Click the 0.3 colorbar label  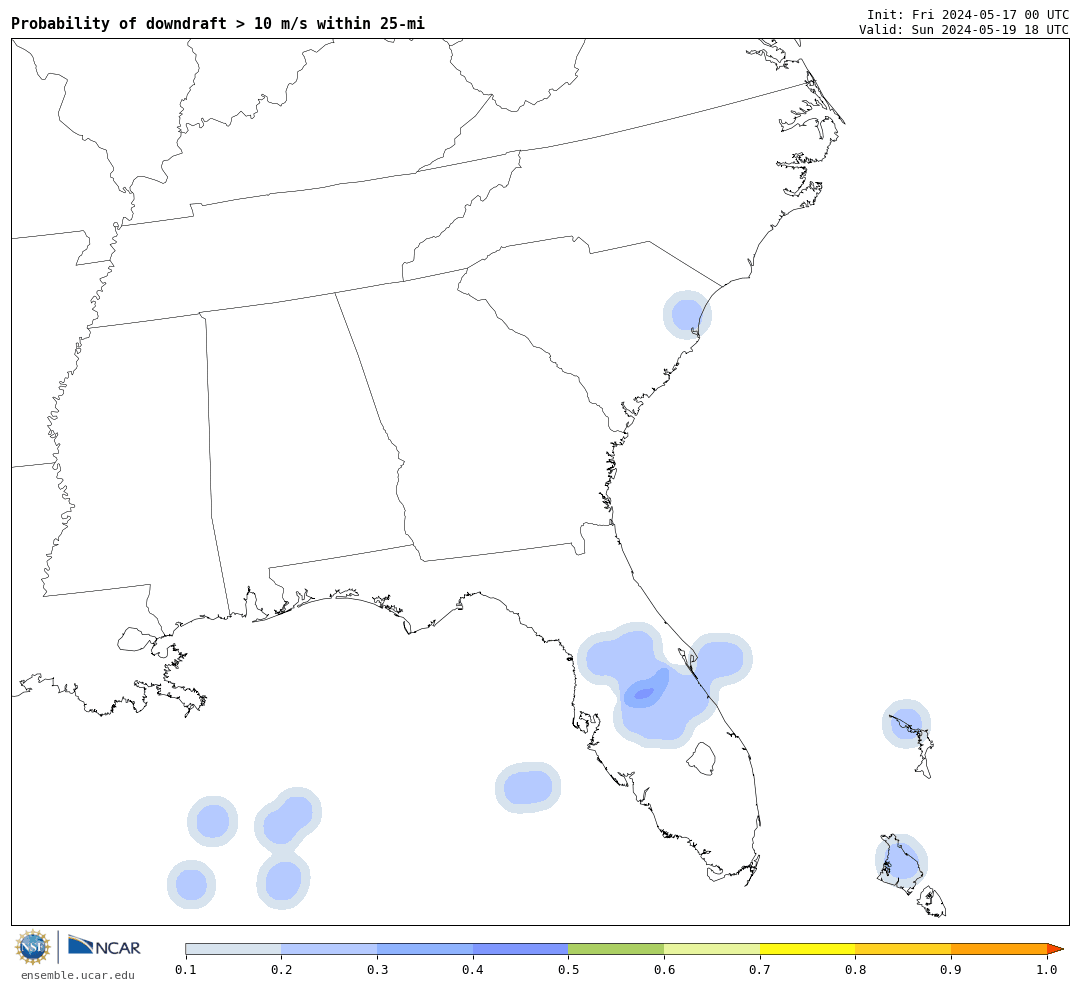pyautogui.click(x=377, y=970)
